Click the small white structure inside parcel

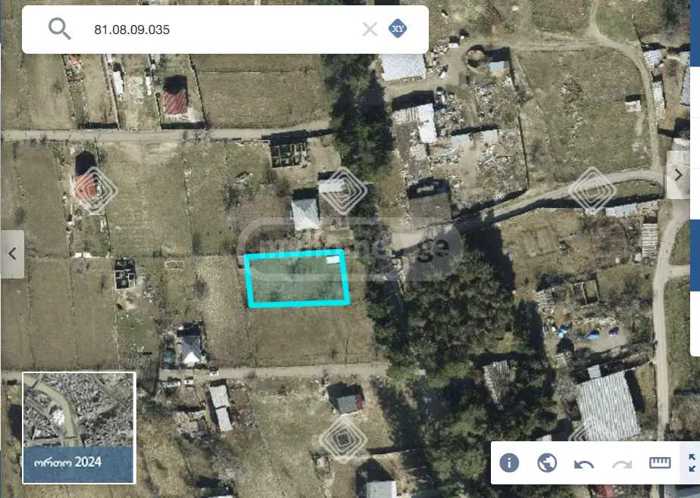pos(333,260)
